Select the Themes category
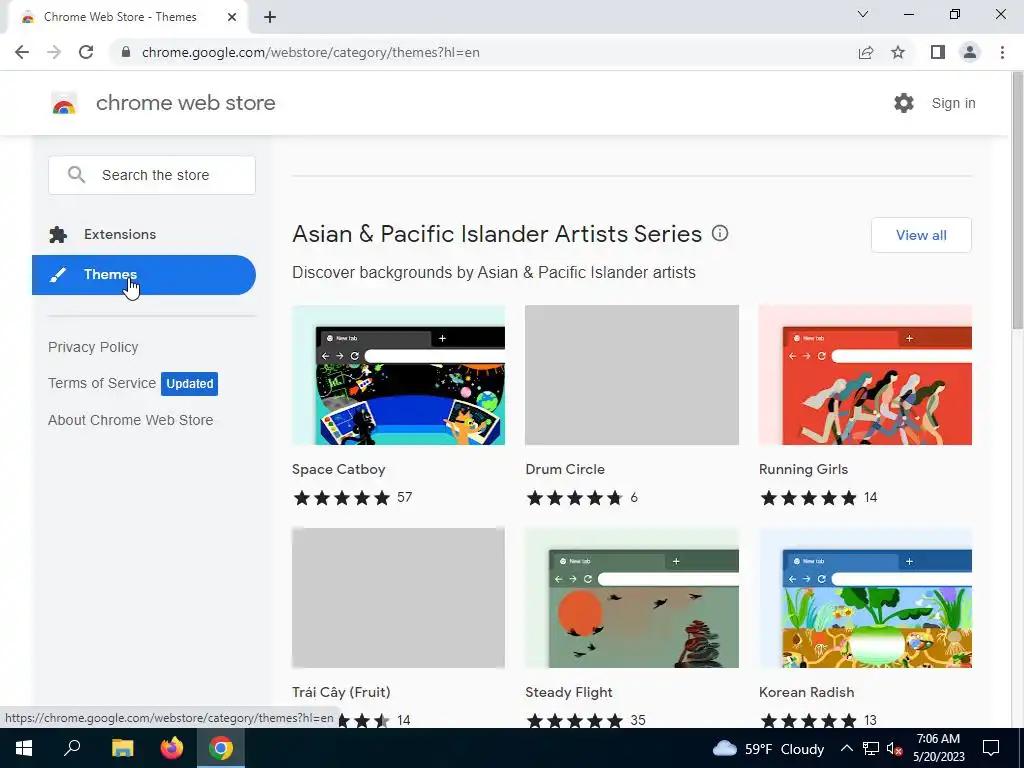The height and width of the screenshot is (768, 1024). click(x=144, y=275)
